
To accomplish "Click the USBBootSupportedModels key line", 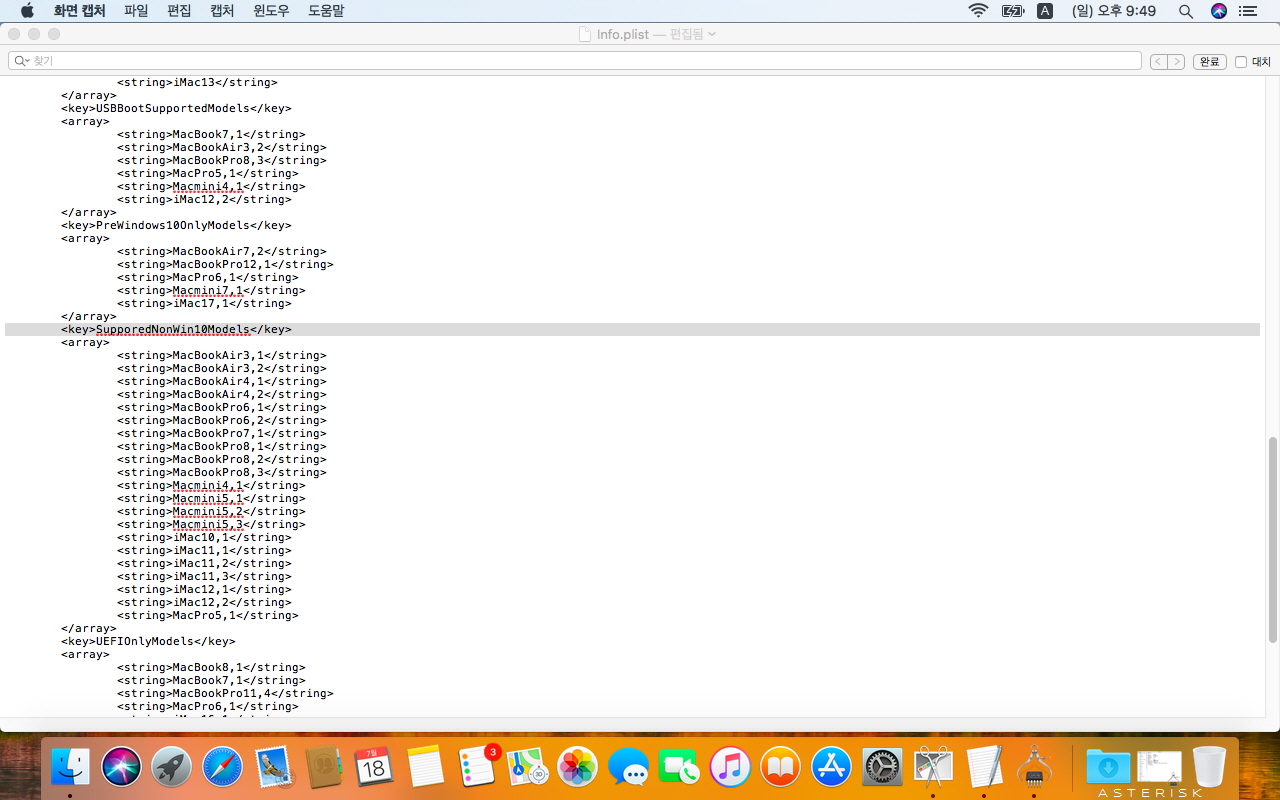I will [x=176, y=108].
